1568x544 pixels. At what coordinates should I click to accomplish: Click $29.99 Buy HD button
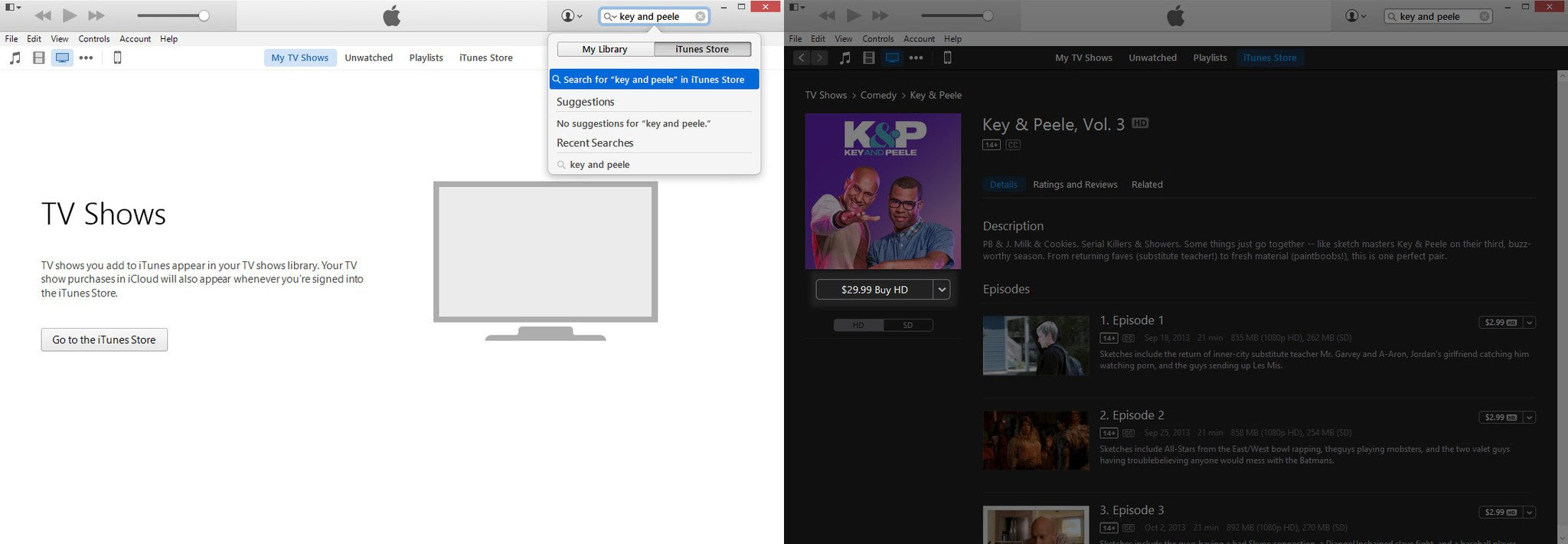(x=874, y=290)
